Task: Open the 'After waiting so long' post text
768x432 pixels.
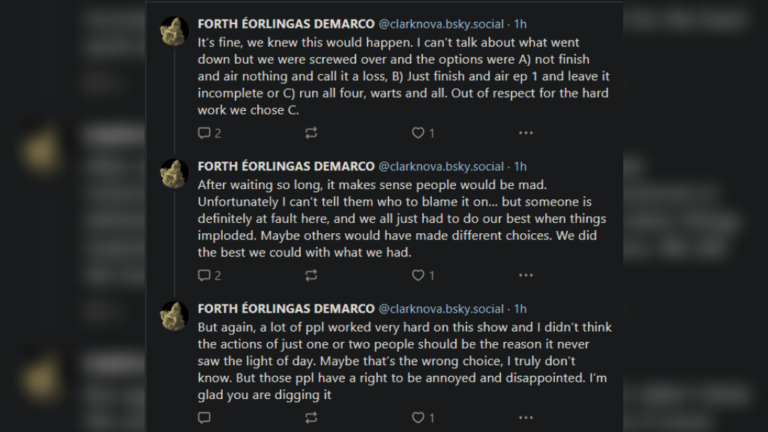Action: point(402,218)
